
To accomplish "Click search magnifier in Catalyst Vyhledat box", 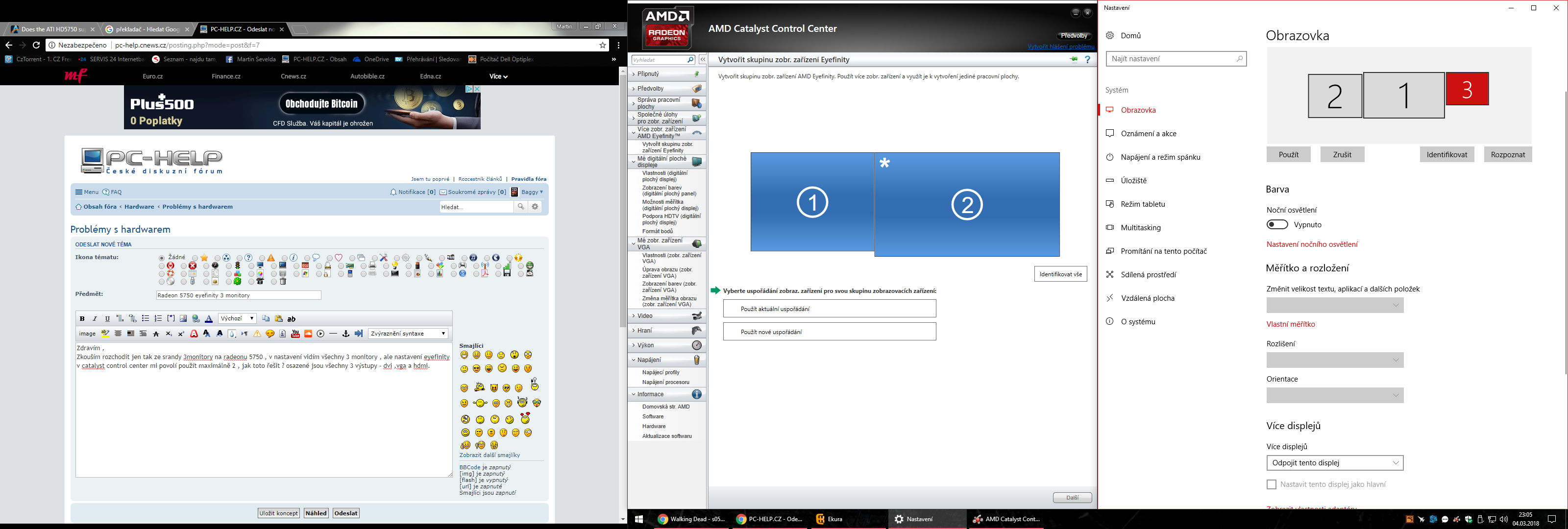I will point(690,60).
